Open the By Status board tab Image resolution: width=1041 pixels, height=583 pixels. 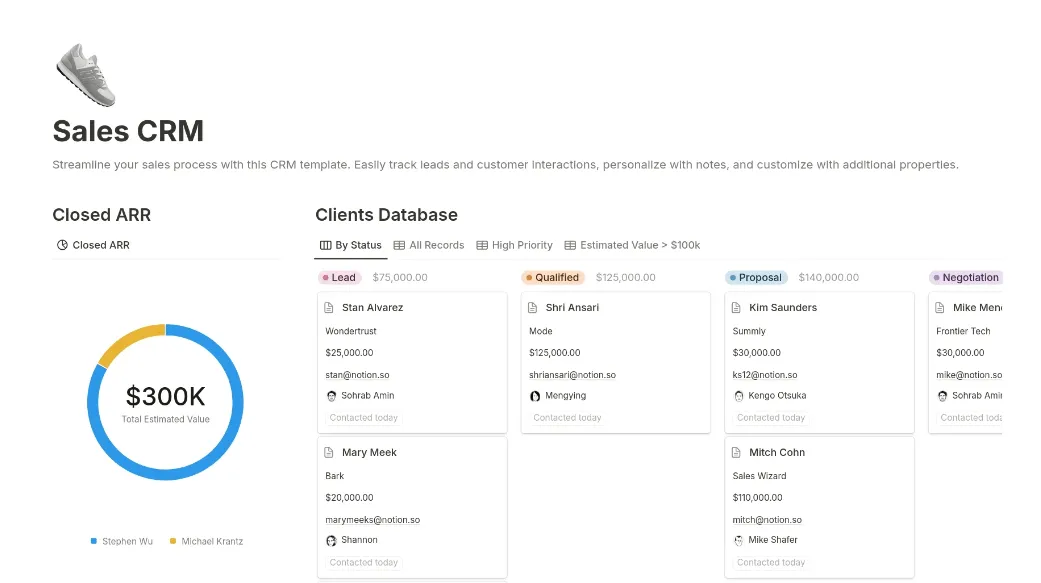pos(351,245)
